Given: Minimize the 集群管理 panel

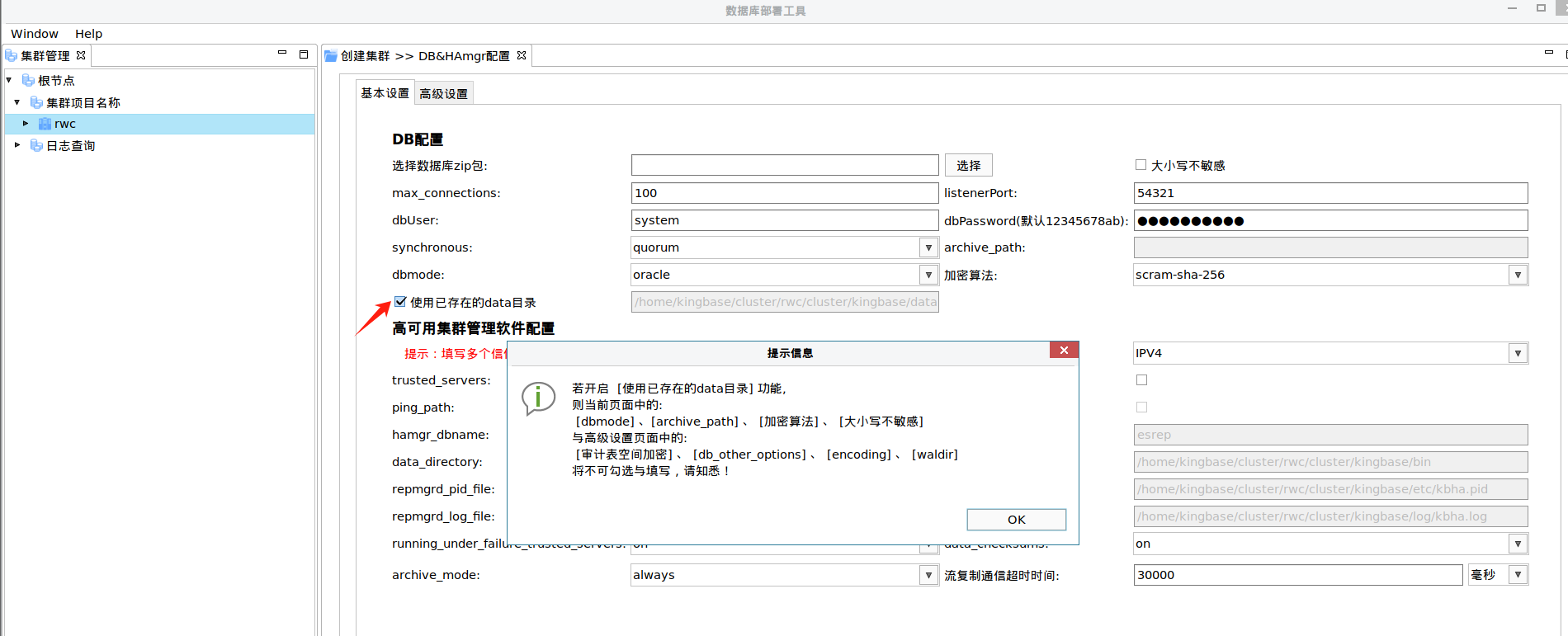Looking at the screenshot, I should coord(282,54).
